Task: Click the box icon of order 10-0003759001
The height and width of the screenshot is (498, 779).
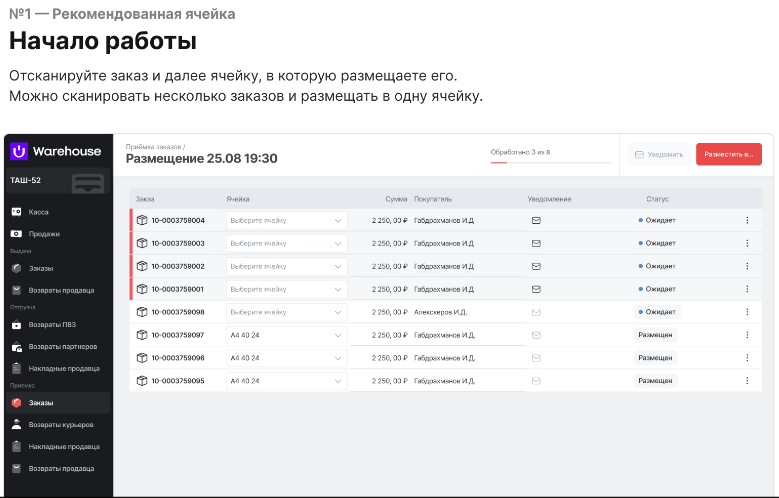Action: [x=142, y=289]
